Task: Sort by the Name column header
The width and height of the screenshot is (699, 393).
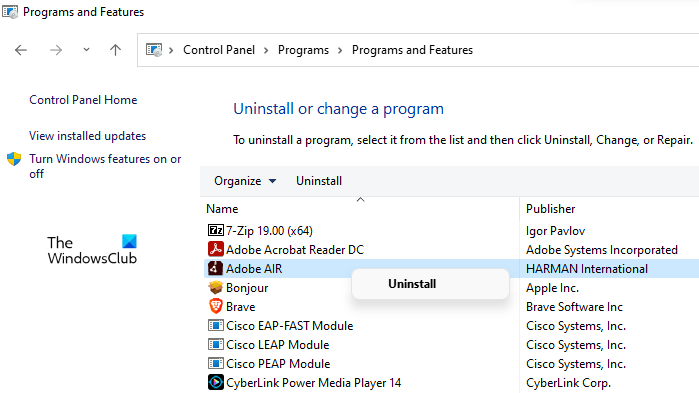Action: click(x=222, y=209)
